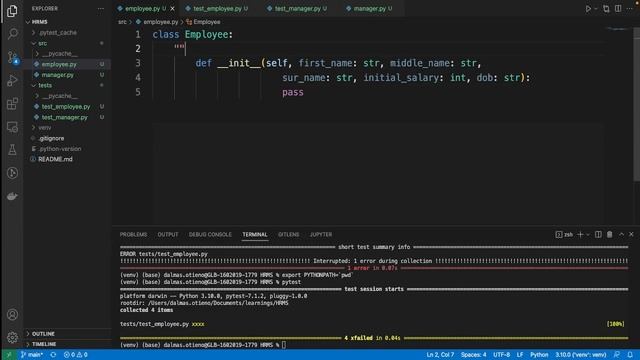Synchronize changes icon in status bar
This screenshot has height=360, width=640.
pyautogui.click(x=53, y=355)
